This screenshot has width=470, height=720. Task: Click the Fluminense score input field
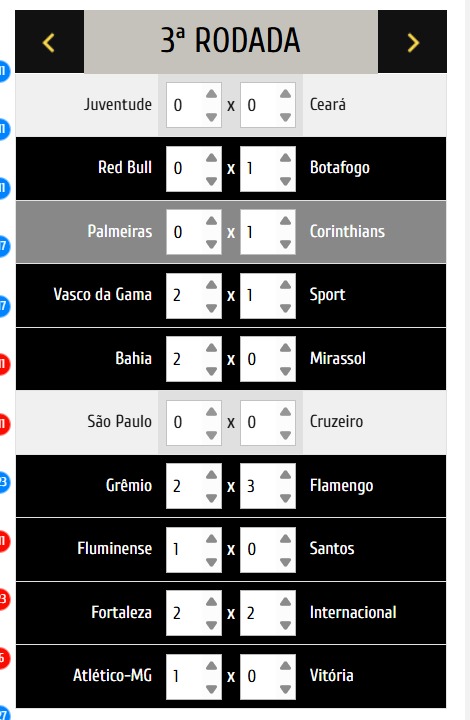tap(194, 550)
